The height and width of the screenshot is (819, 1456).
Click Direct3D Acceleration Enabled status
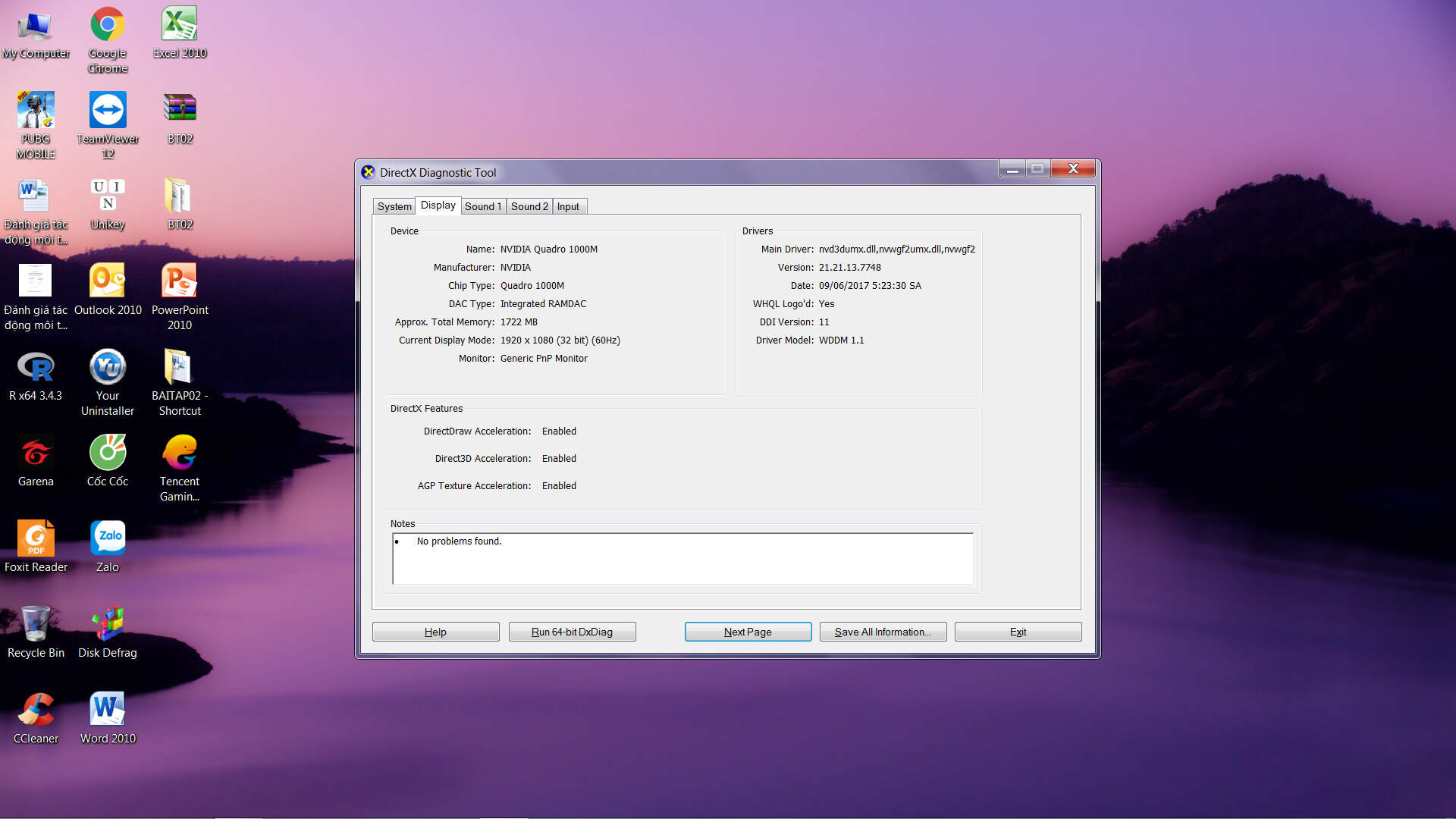click(559, 459)
